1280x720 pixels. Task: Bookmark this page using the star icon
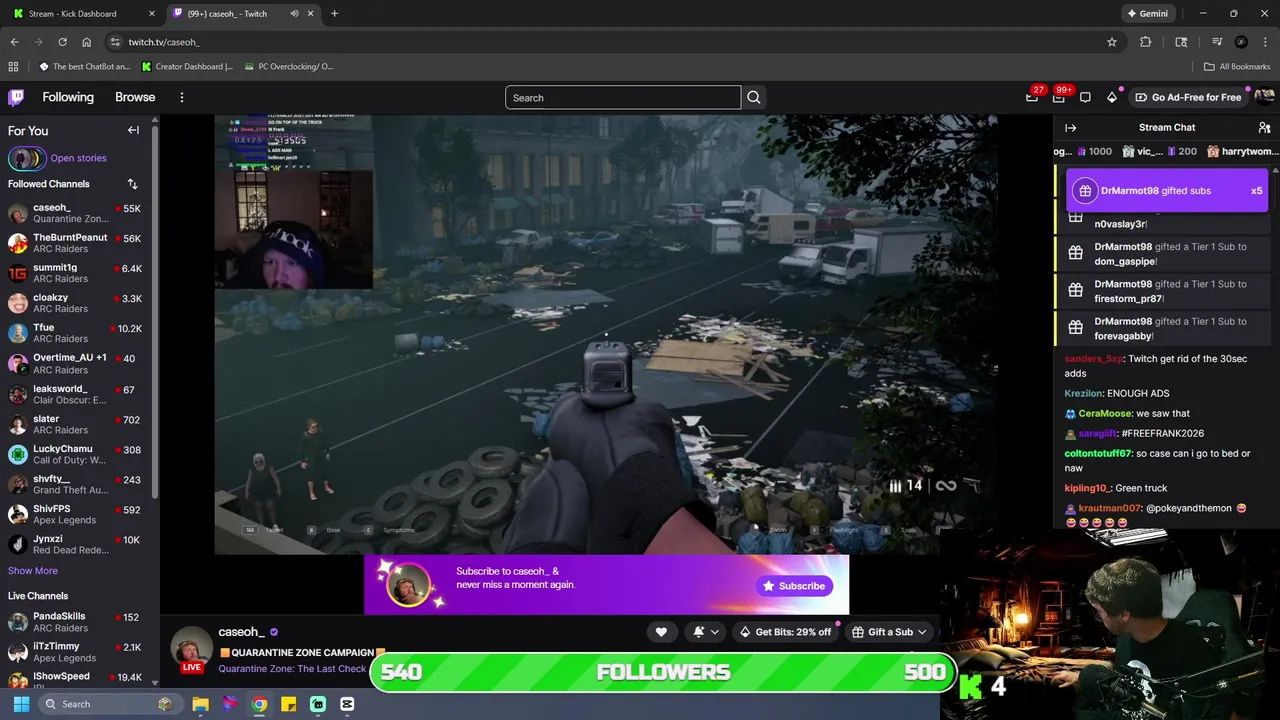tap(1111, 42)
